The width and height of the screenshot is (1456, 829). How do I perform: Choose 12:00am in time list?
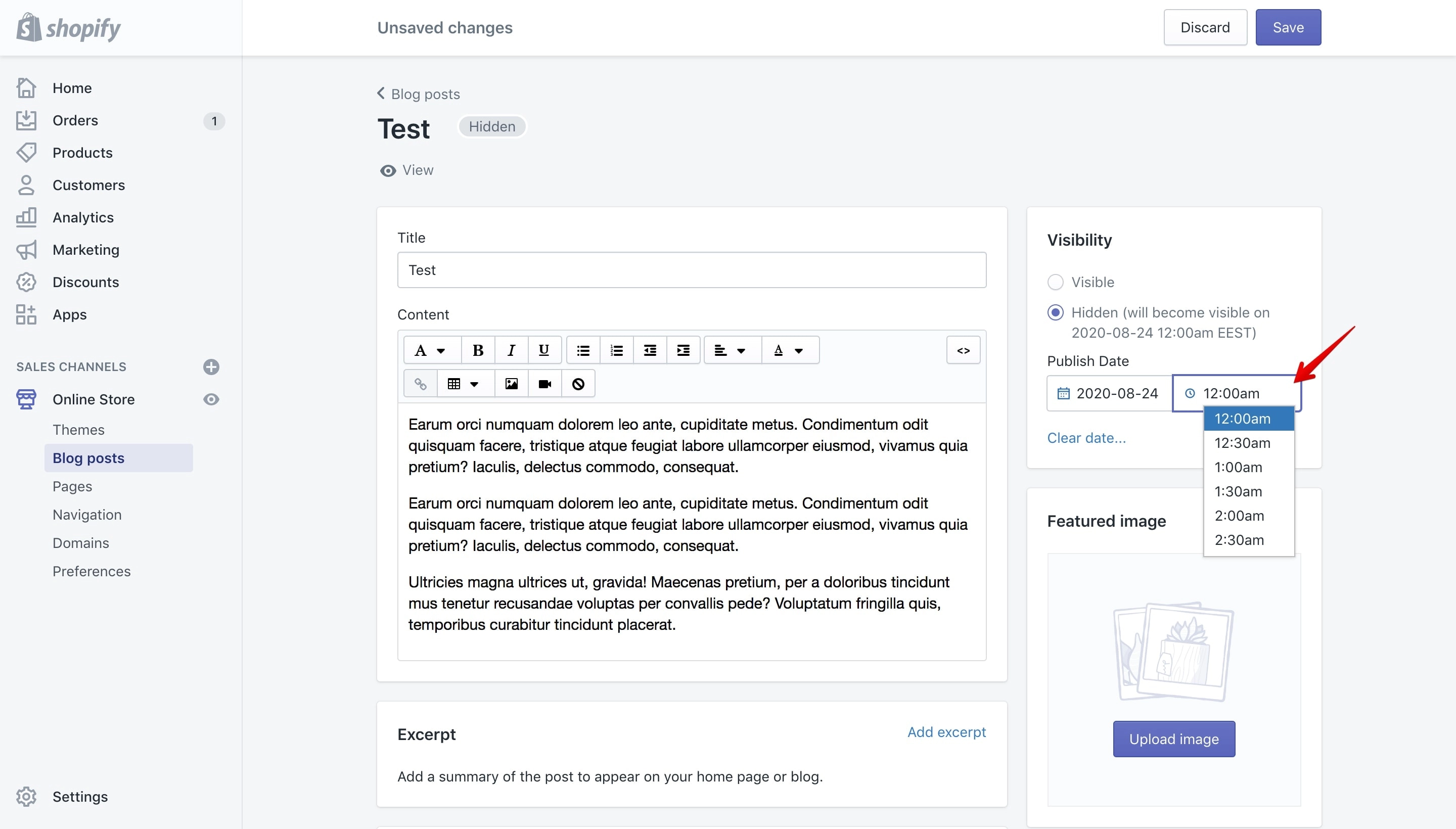tap(1249, 419)
